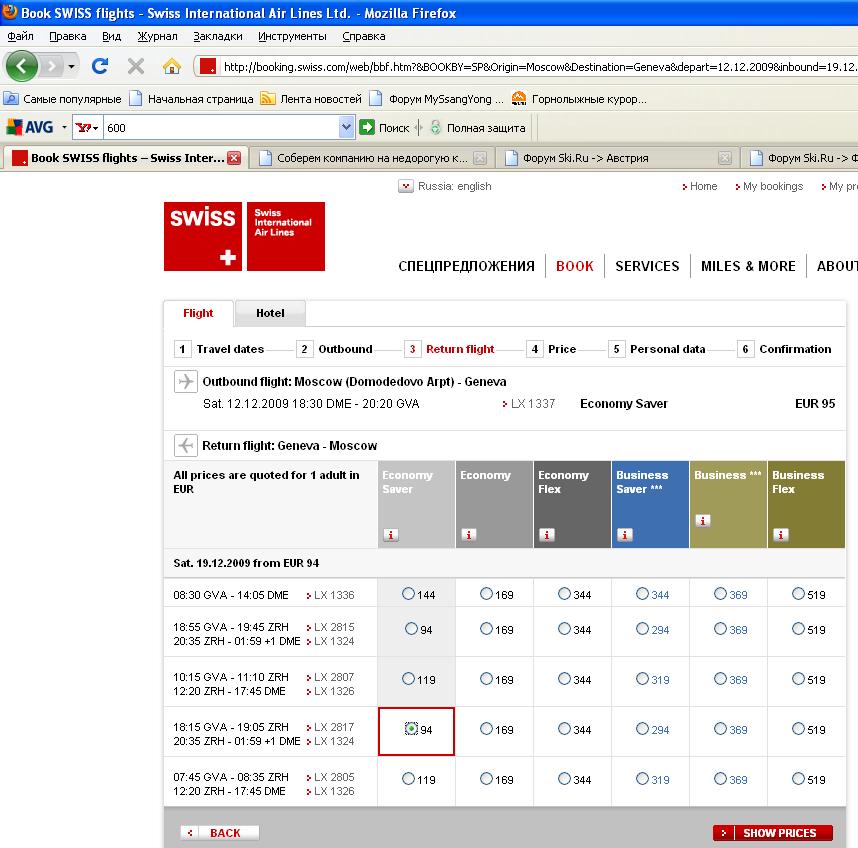Click the Forward navigation arrow
The width and height of the screenshot is (858, 848).
(52, 66)
